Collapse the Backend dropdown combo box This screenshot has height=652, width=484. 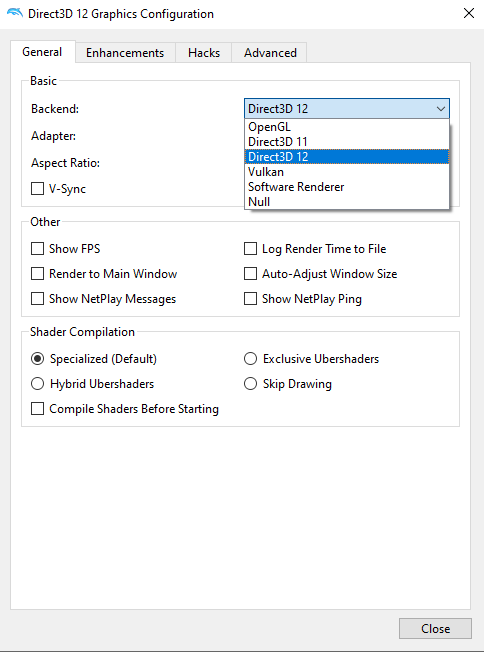347,109
